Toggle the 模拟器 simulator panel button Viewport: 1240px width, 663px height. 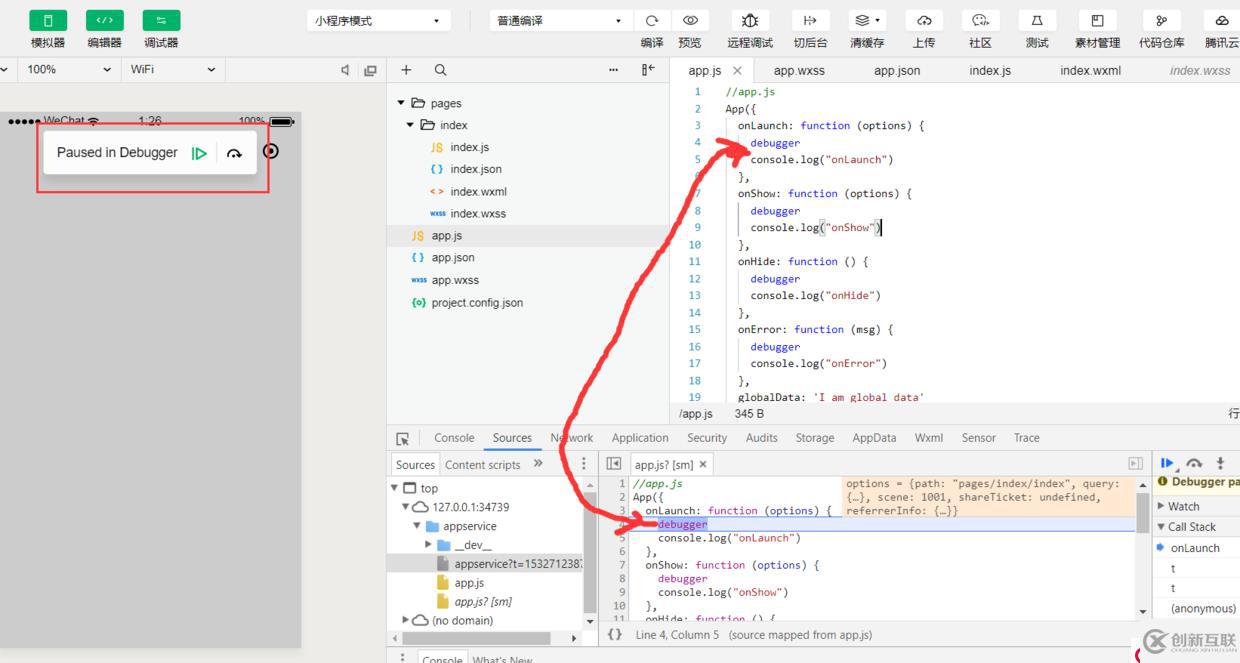pyautogui.click(x=48, y=20)
